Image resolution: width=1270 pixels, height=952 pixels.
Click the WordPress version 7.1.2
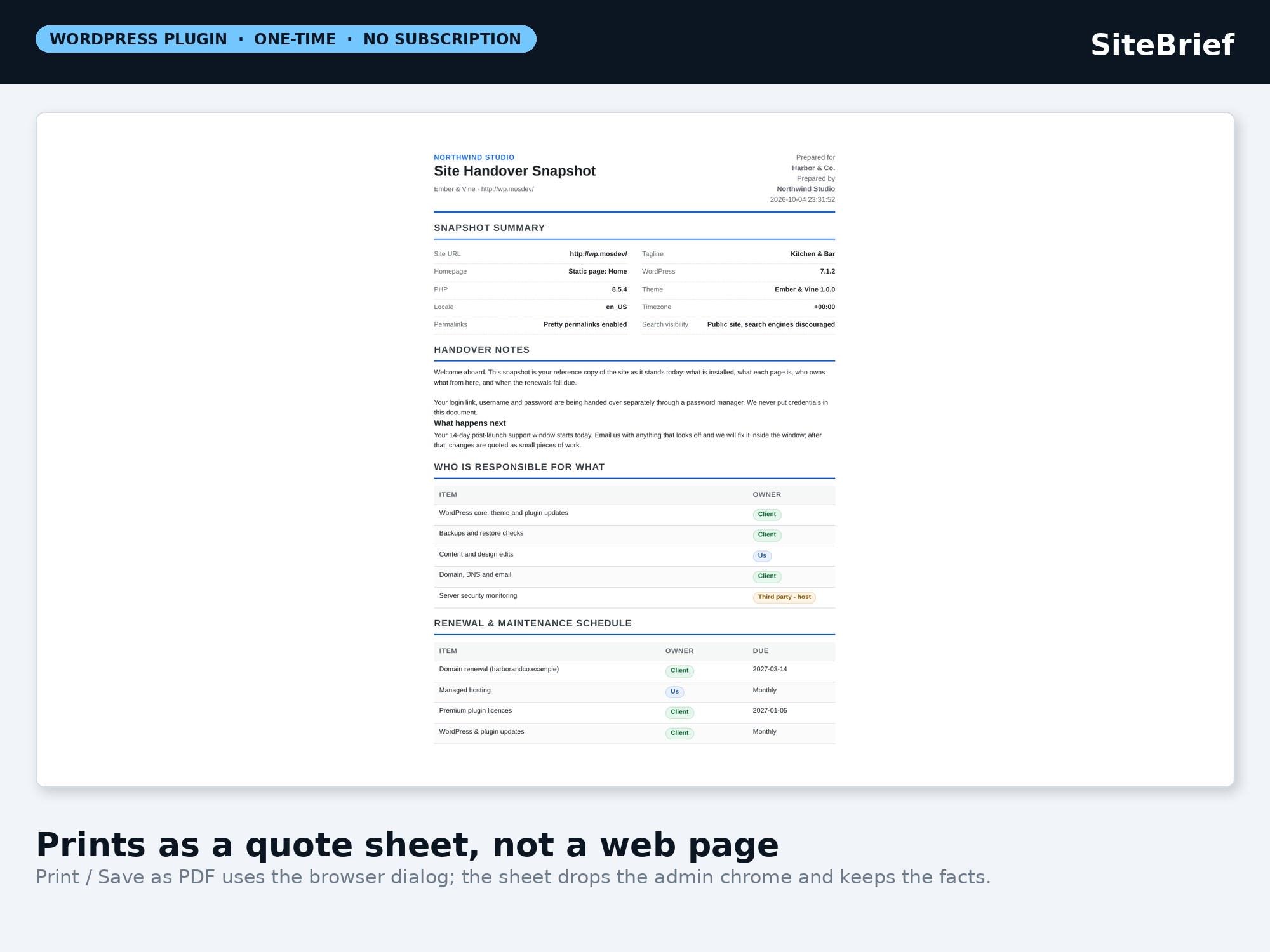[827, 271]
